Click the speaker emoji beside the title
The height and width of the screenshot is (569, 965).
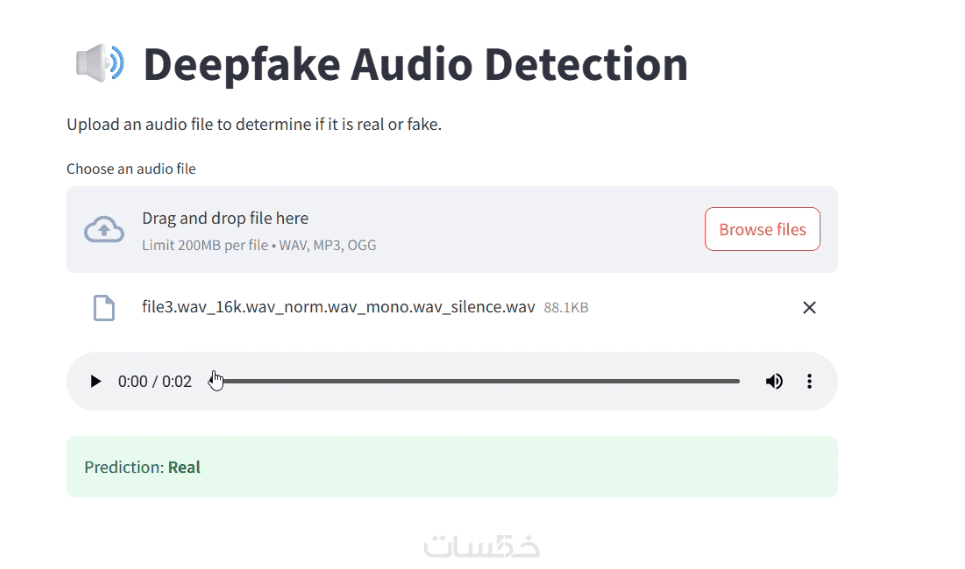coord(99,63)
